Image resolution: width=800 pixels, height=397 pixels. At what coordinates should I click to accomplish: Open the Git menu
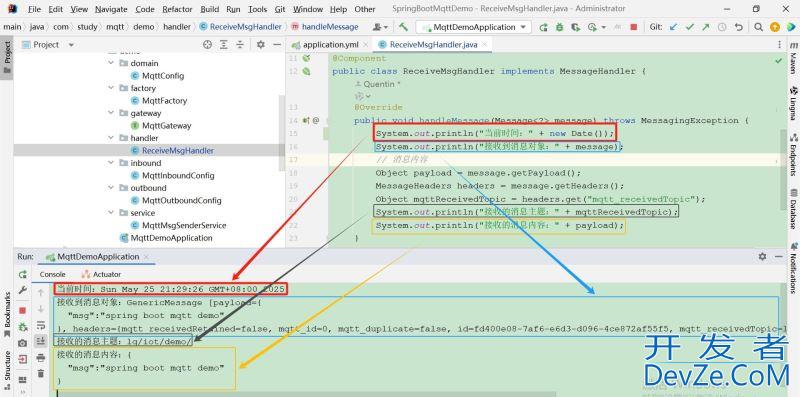tap(280, 9)
